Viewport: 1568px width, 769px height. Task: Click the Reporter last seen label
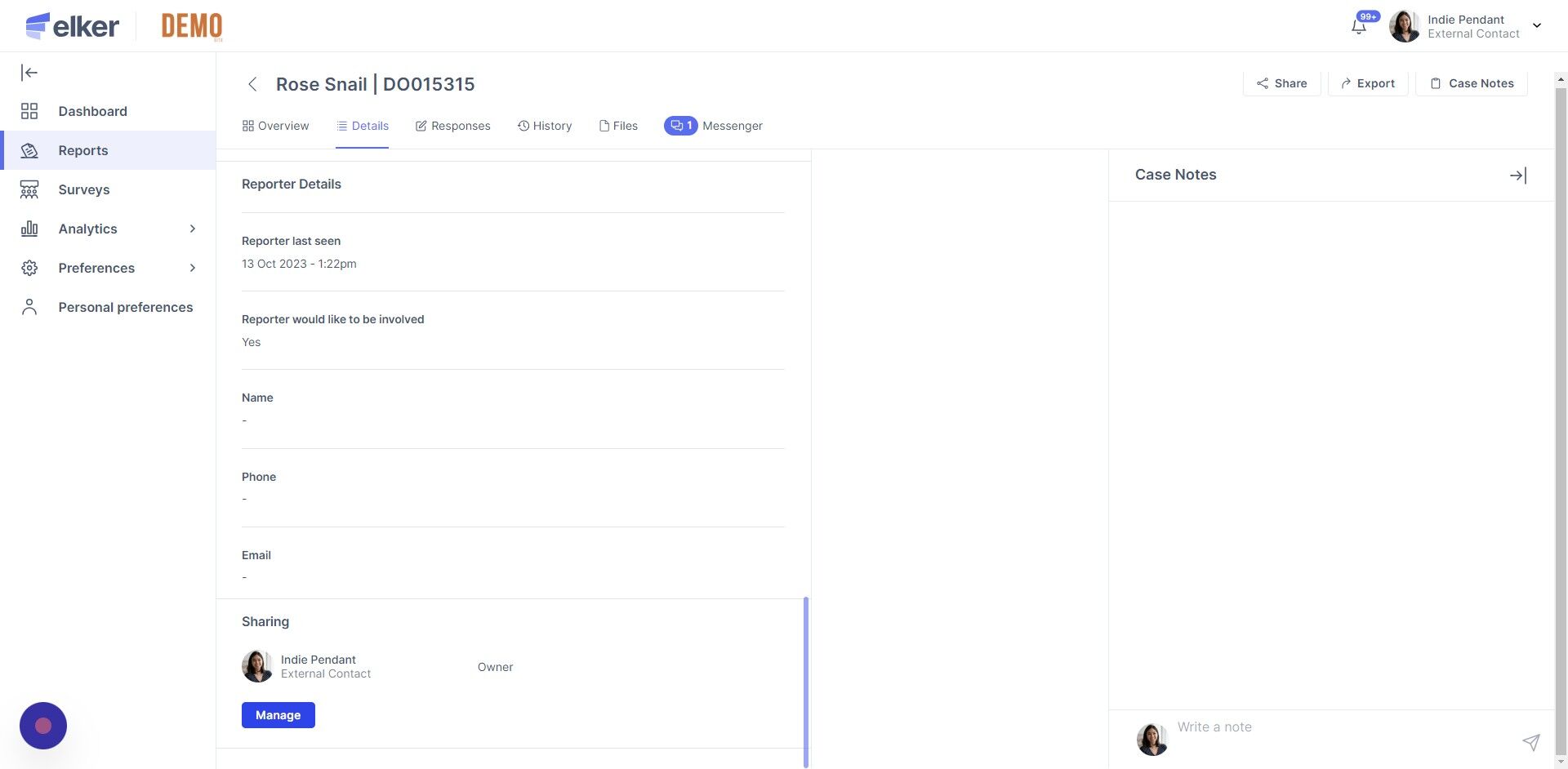291,241
